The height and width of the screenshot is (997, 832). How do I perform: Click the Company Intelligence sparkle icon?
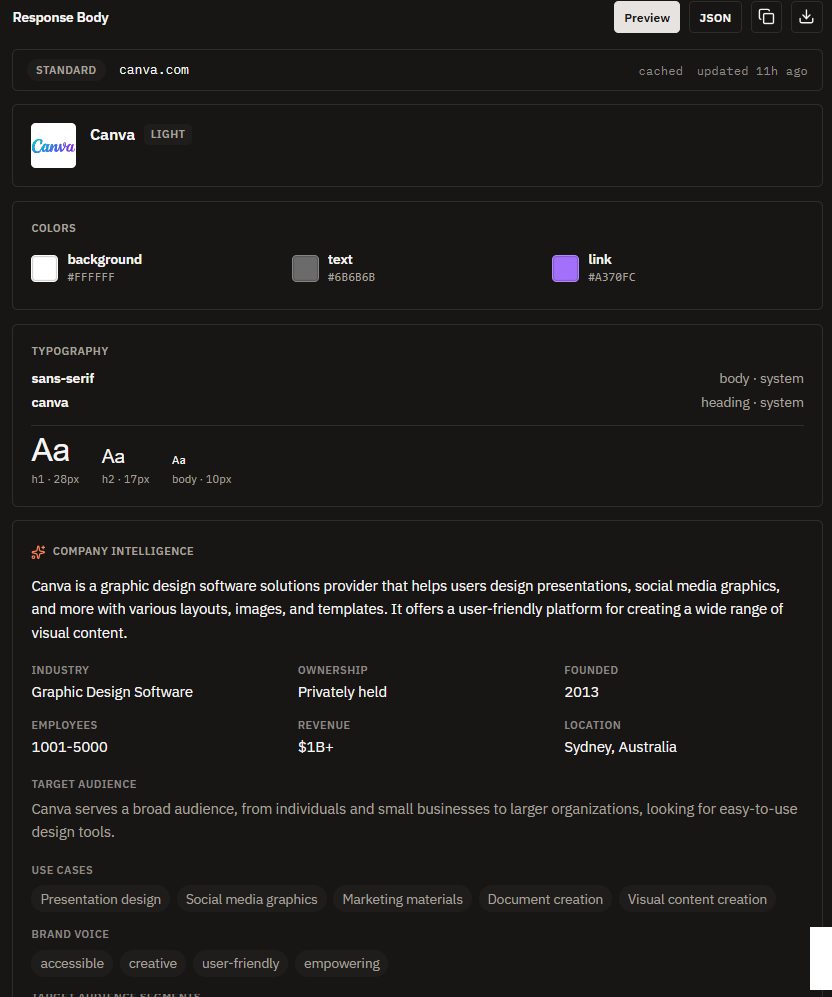pos(38,552)
